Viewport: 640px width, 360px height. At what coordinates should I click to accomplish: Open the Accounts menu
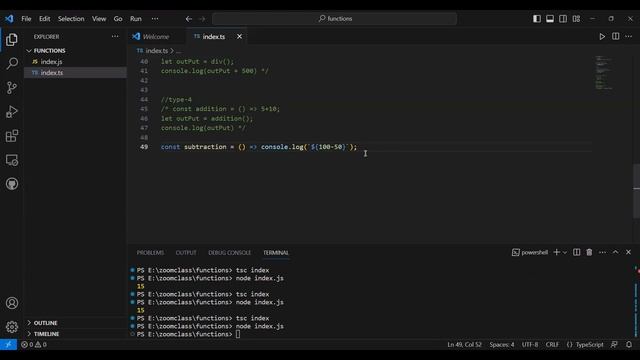click(x=12, y=303)
